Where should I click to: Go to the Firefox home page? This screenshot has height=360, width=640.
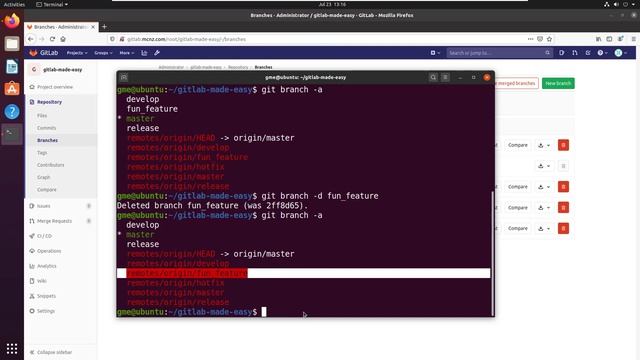click(63, 39)
